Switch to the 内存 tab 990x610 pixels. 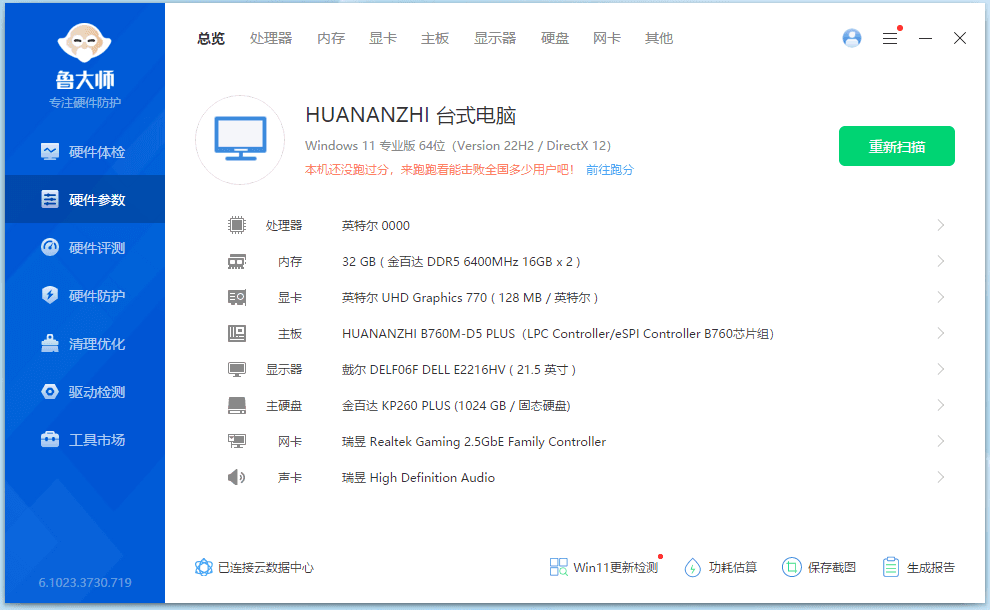click(331, 39)
